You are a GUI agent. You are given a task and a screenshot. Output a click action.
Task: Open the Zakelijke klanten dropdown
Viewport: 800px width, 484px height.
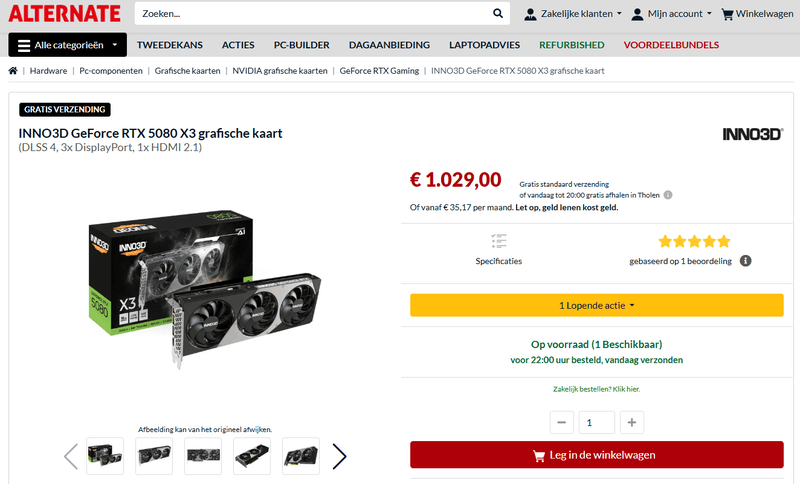click(x=572, y=14)
